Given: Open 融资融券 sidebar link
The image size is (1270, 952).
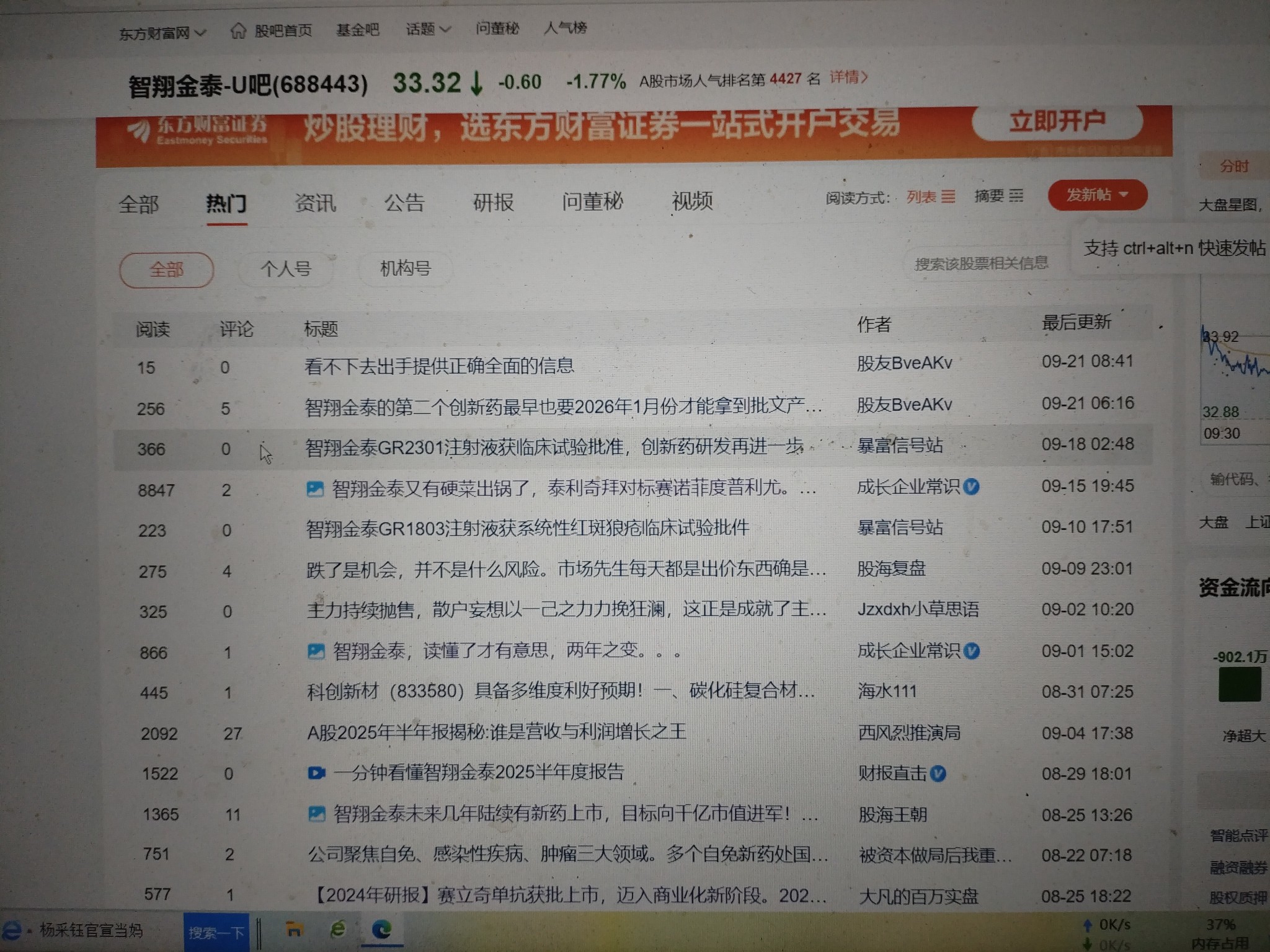Looking at the screenshot, I should pyautogui.click(x=1239, y=867).
